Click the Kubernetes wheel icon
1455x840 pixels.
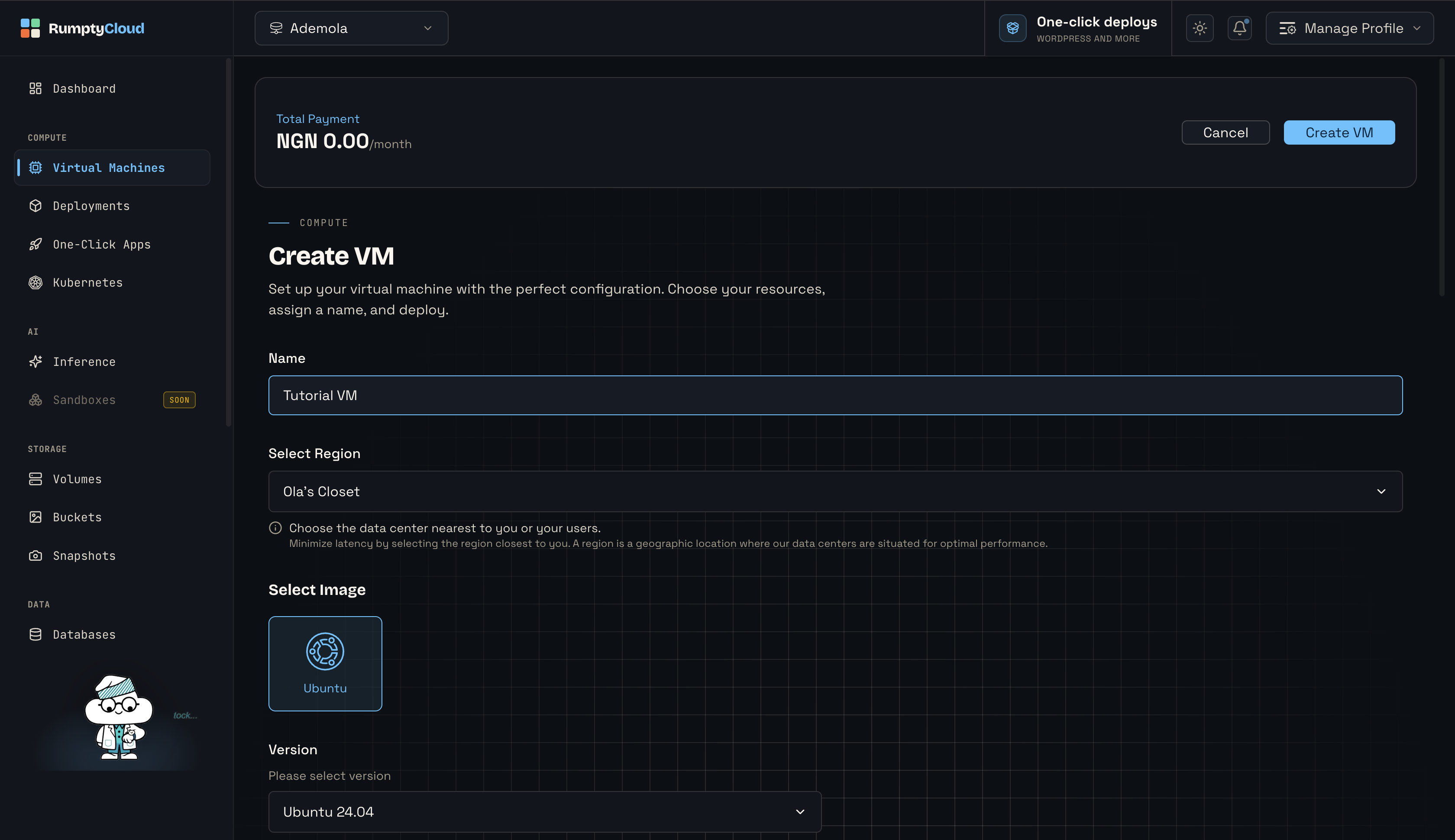[36, 283]
